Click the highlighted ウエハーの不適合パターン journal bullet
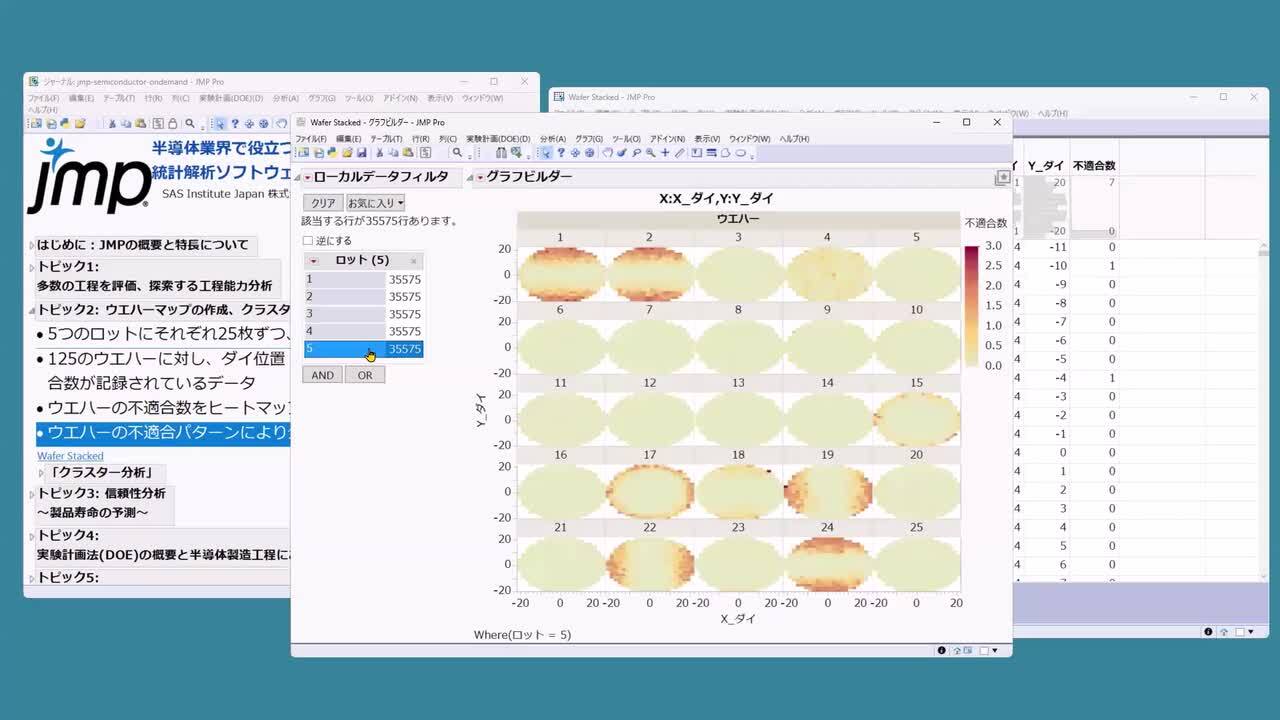1280x720 pixels. (x=163, y=433)
